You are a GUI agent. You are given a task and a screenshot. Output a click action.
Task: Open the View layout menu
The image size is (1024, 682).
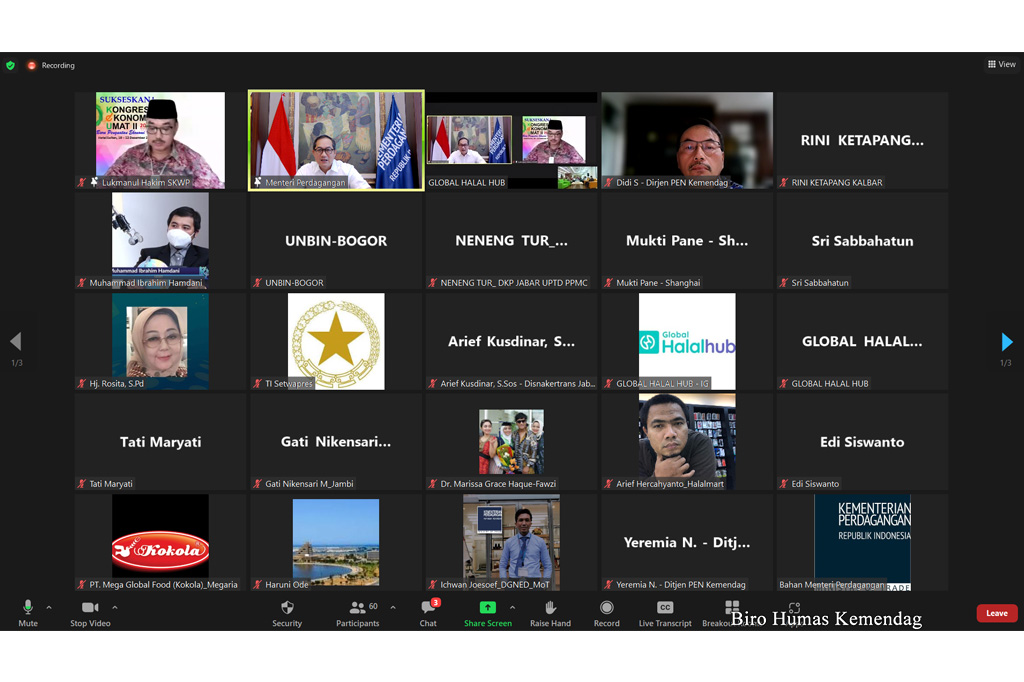tap(1001, 65)
